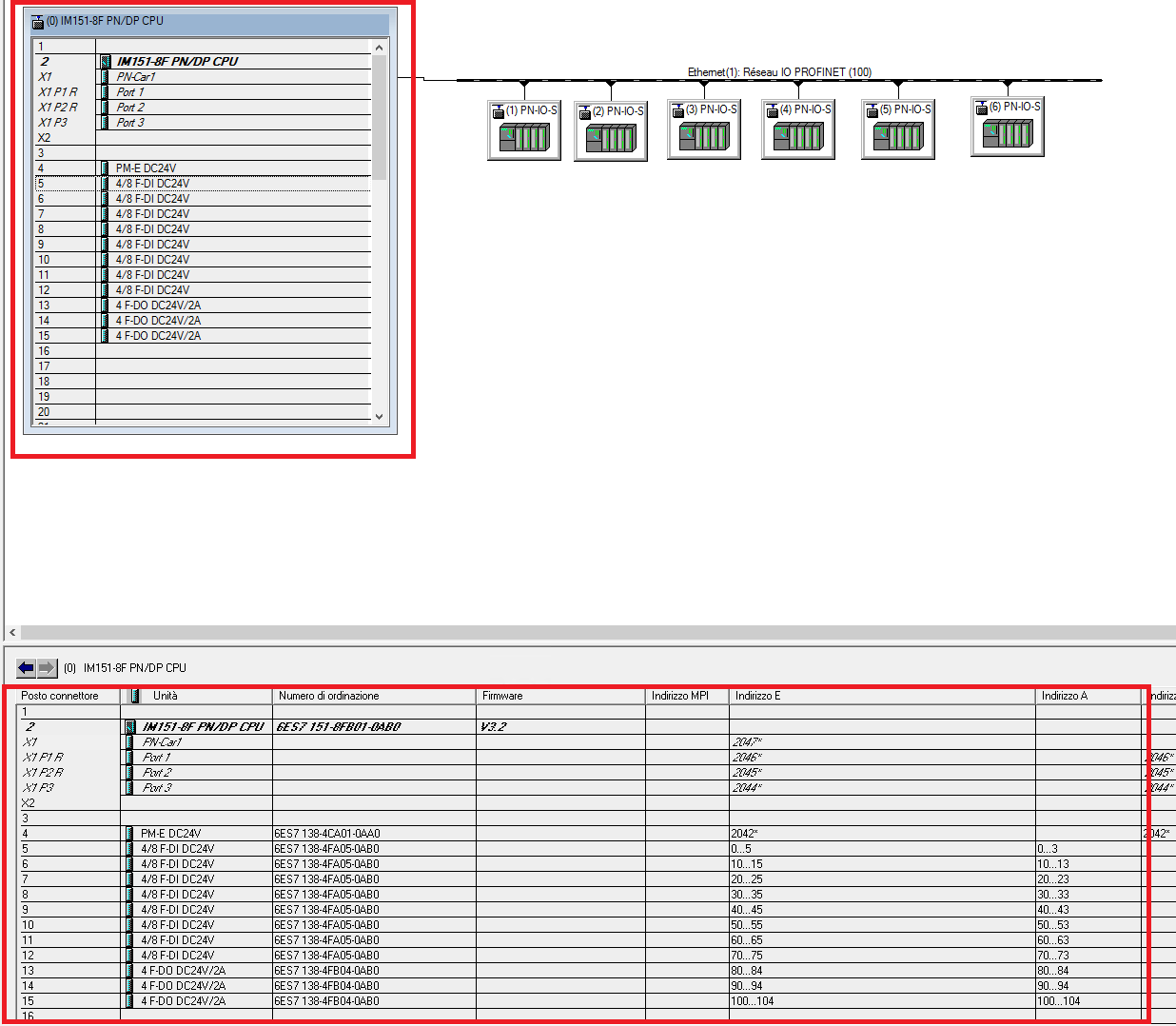Select the (3) PN-IO-S device icon
The image size is (1176, 1026).
click(x=704, y=128)
